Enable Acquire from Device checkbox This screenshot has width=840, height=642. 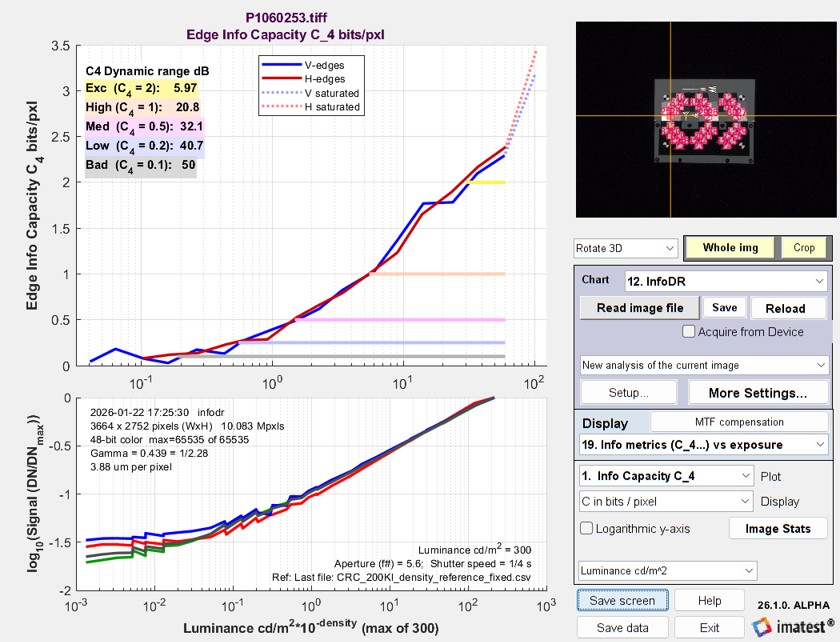click(689, 332)
